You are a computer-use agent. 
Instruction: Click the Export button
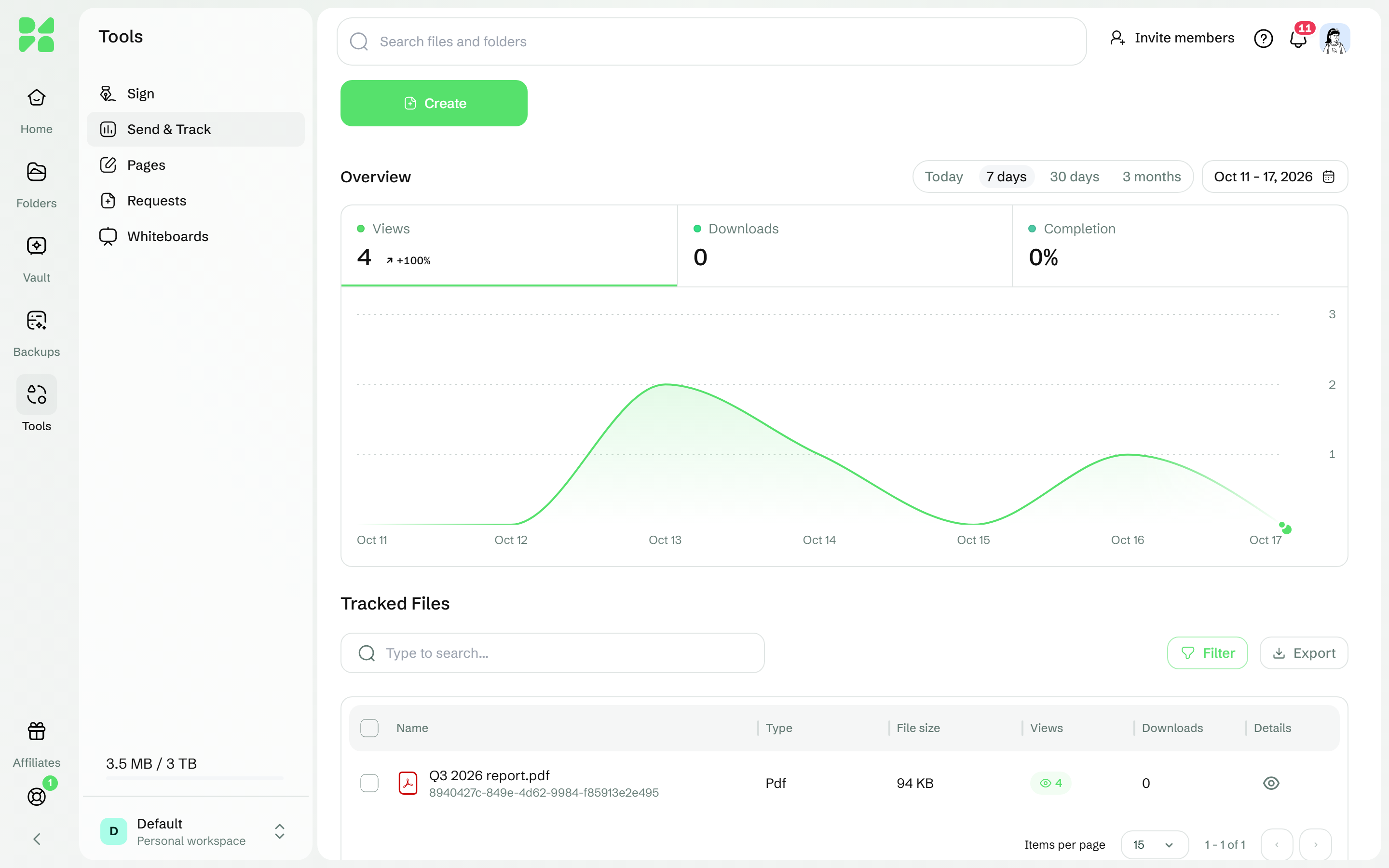click(1304, 653)
